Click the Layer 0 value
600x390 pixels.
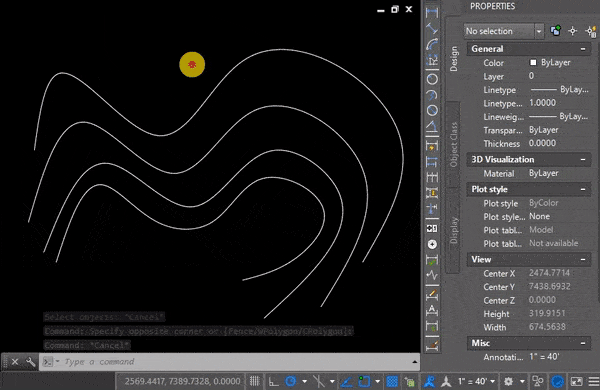531,76
